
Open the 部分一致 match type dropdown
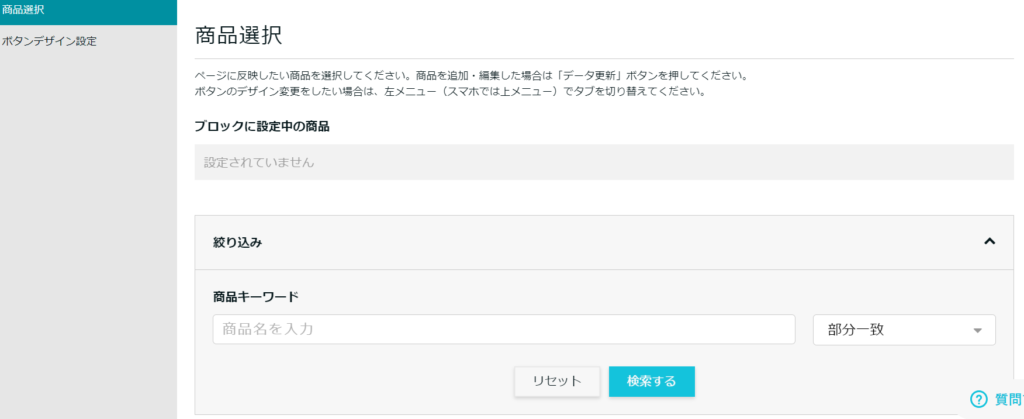tap(904, 330)
